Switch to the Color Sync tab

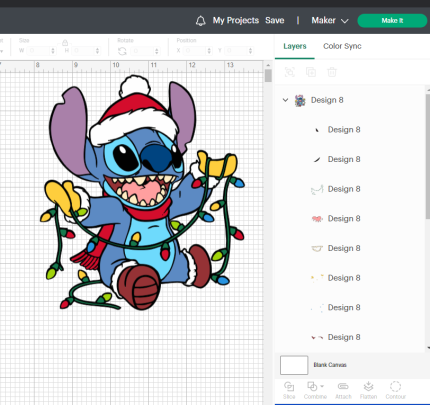tap(342, 46)
